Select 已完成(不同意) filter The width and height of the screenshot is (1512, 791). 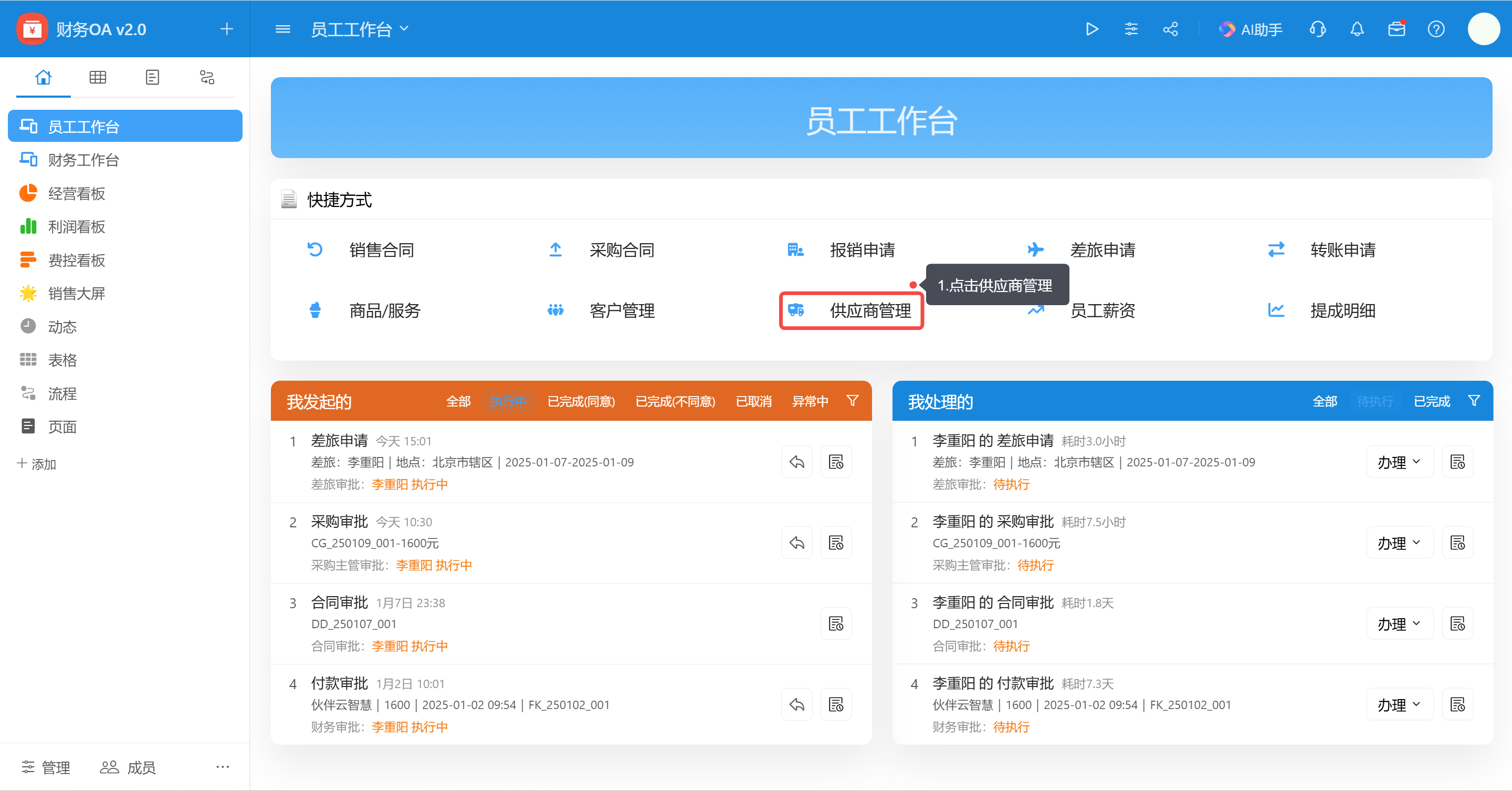coord(676,401)
